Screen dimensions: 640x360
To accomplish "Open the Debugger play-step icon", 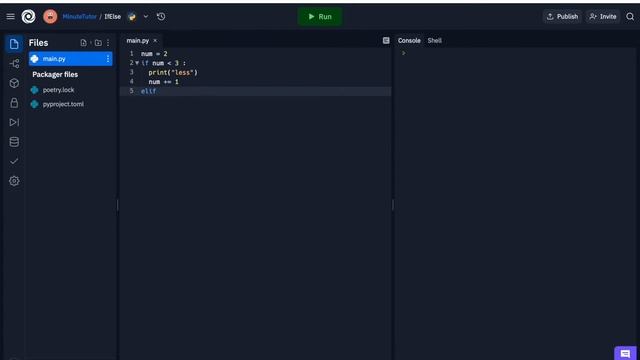I will coord(14,122).
